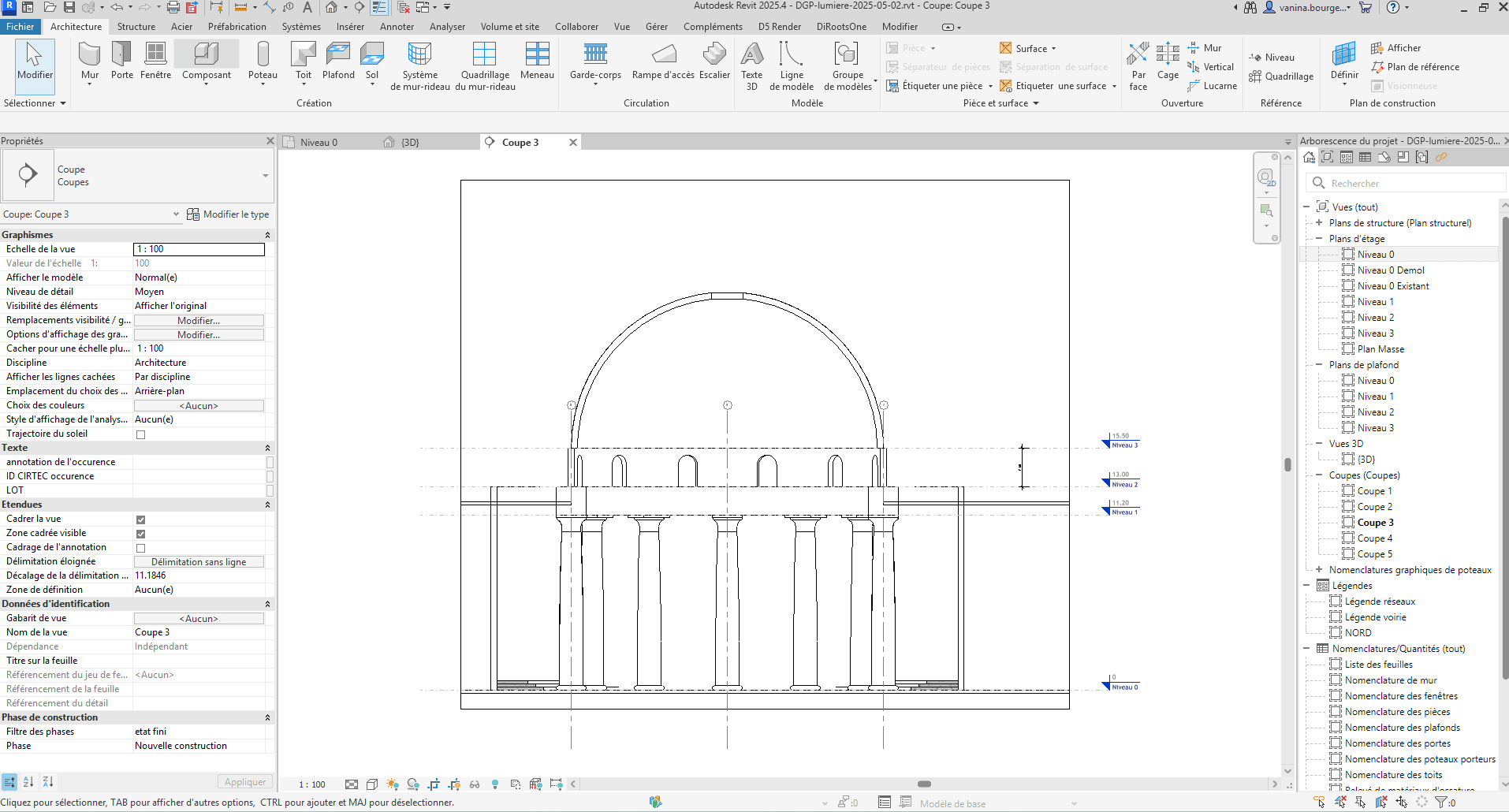Click the orange Revit links icon in project browser
The width and height of the screenshot is (1509, 812).
click(1441, 157)
